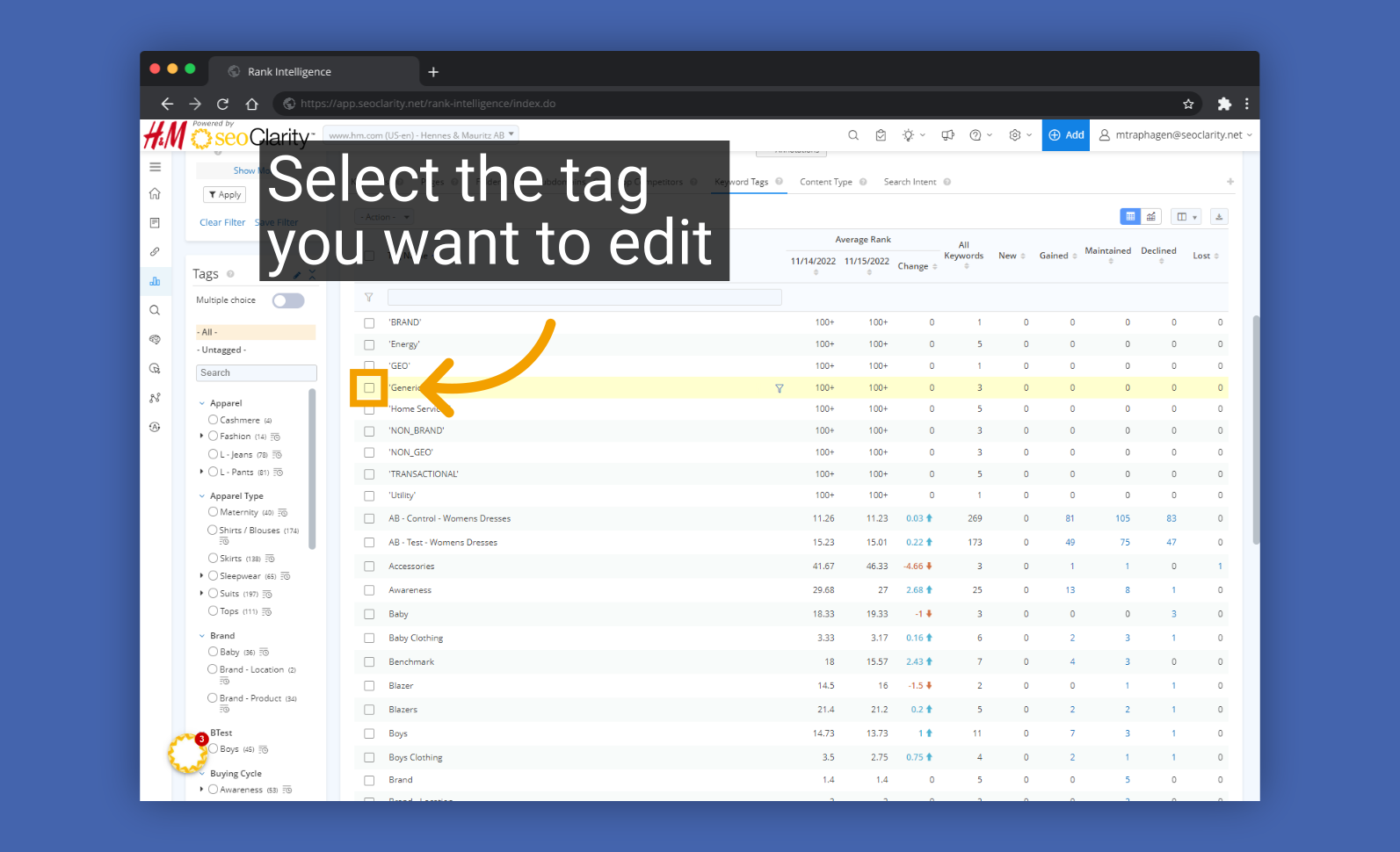Toggle the Multiple choice switch
This screenshot has width=1400, height=852.
point(288,301)
